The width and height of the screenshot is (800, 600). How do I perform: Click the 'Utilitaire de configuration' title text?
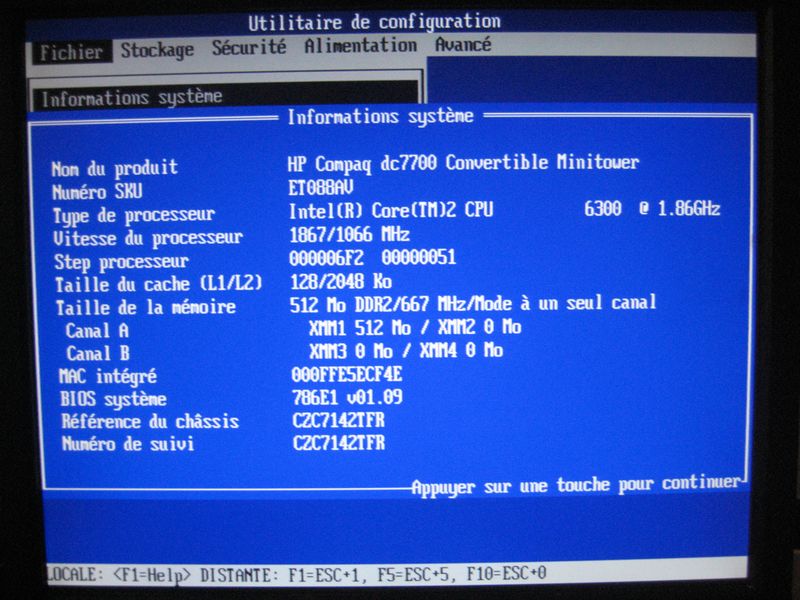click(374, 22)
